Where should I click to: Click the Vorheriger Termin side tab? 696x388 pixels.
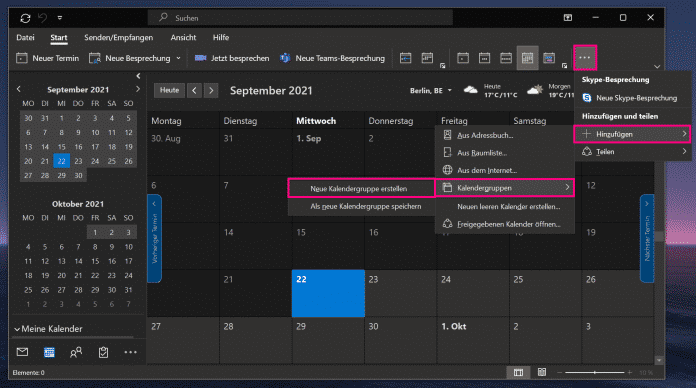tap(154, 238)
